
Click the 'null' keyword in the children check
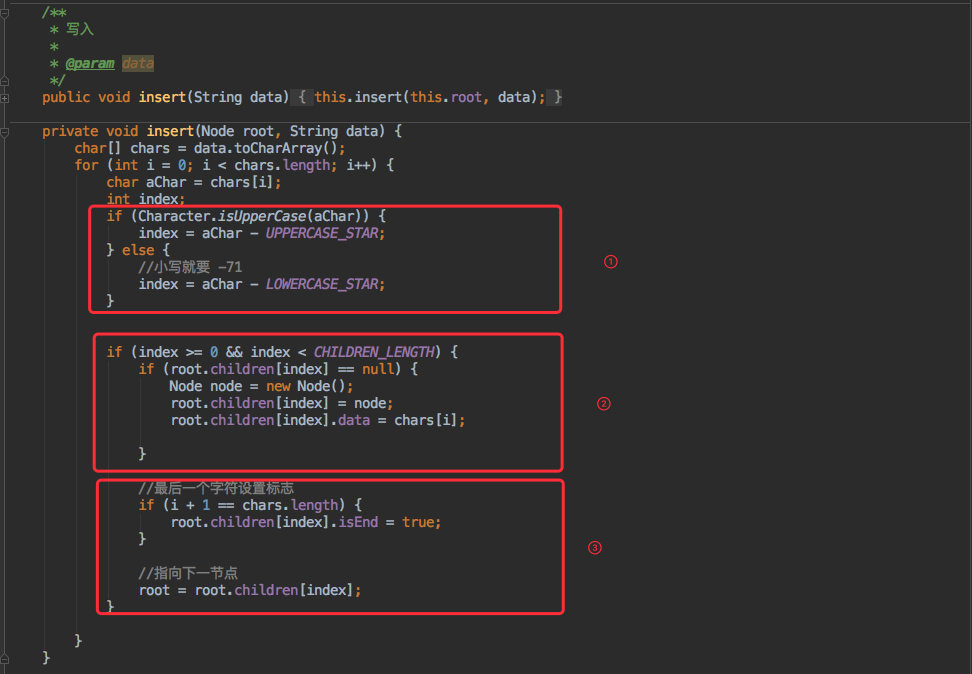pyautogui.click(x=378, y=369)
